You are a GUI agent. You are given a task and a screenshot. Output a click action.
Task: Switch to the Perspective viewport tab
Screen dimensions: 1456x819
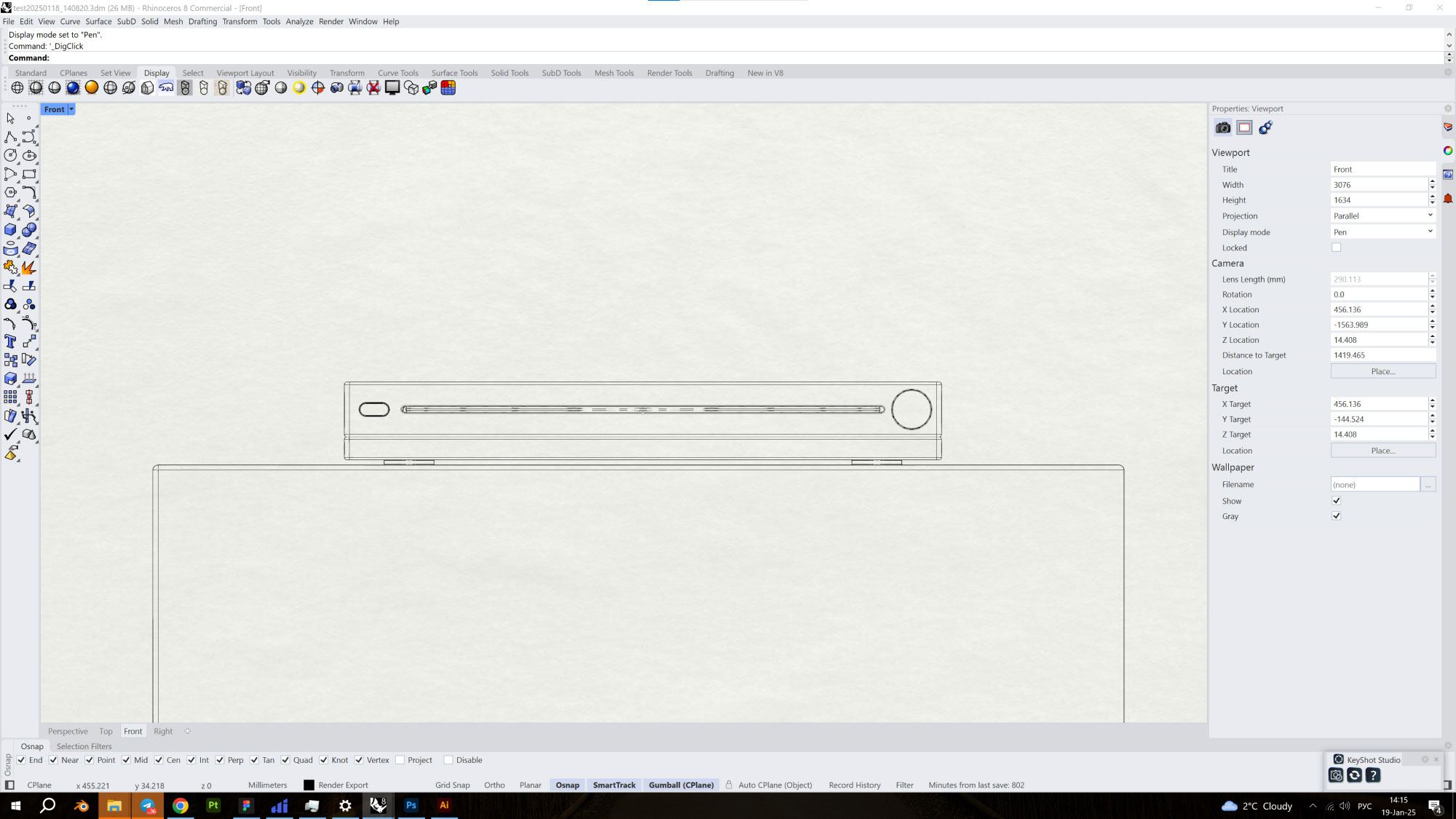pyautogui.click(x=68, y=732)
